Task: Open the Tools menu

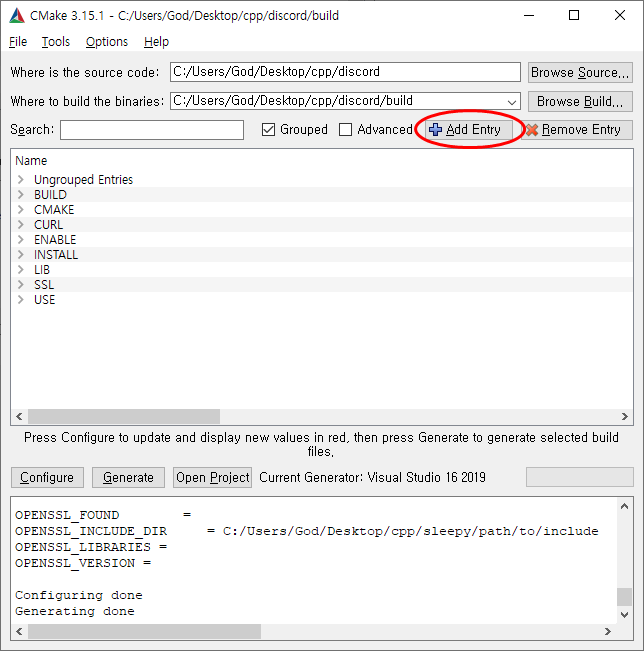Action: tap(56, 42)
